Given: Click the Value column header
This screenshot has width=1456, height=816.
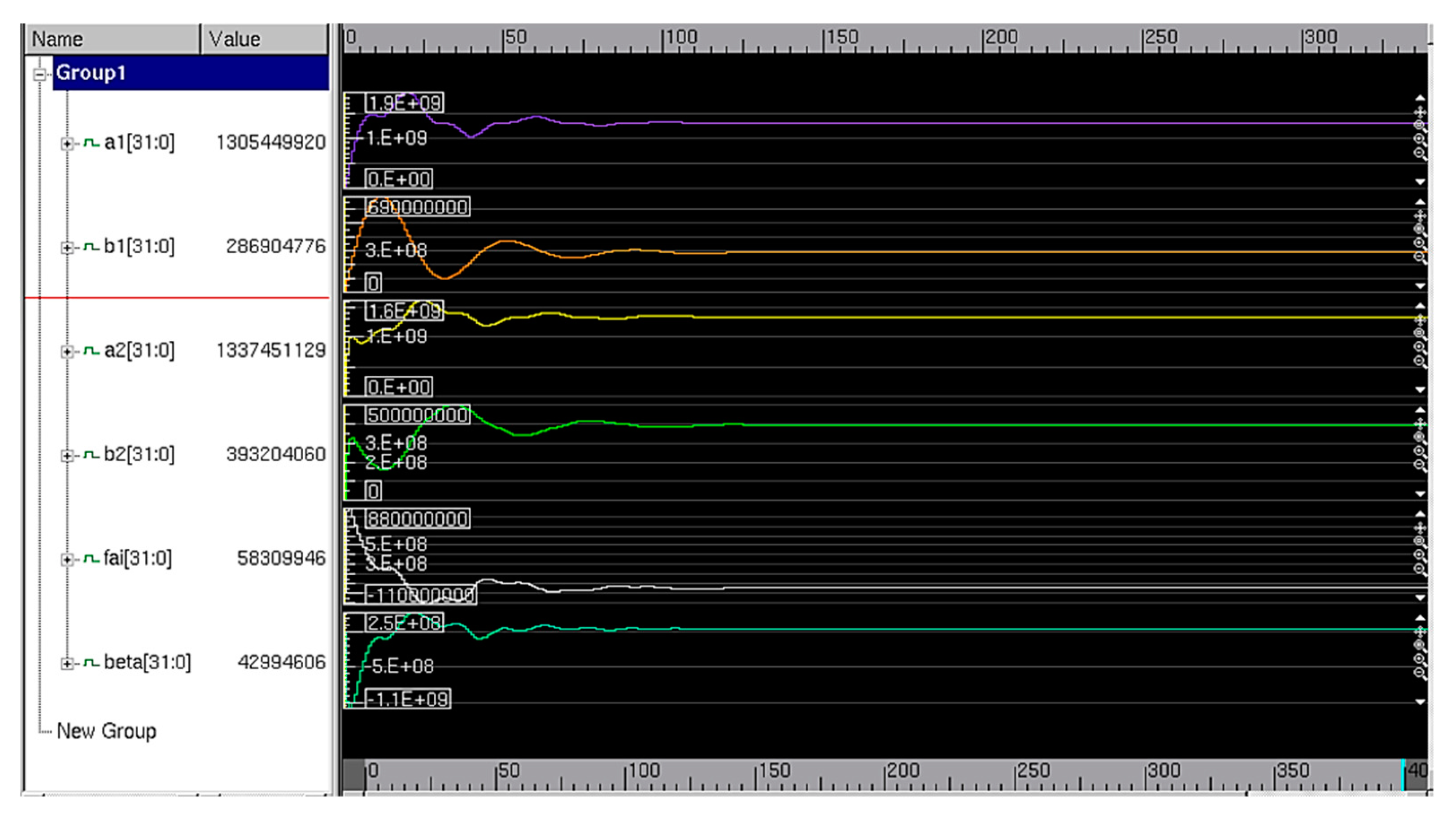Looking at the screenshot, I should coord(265,39).
